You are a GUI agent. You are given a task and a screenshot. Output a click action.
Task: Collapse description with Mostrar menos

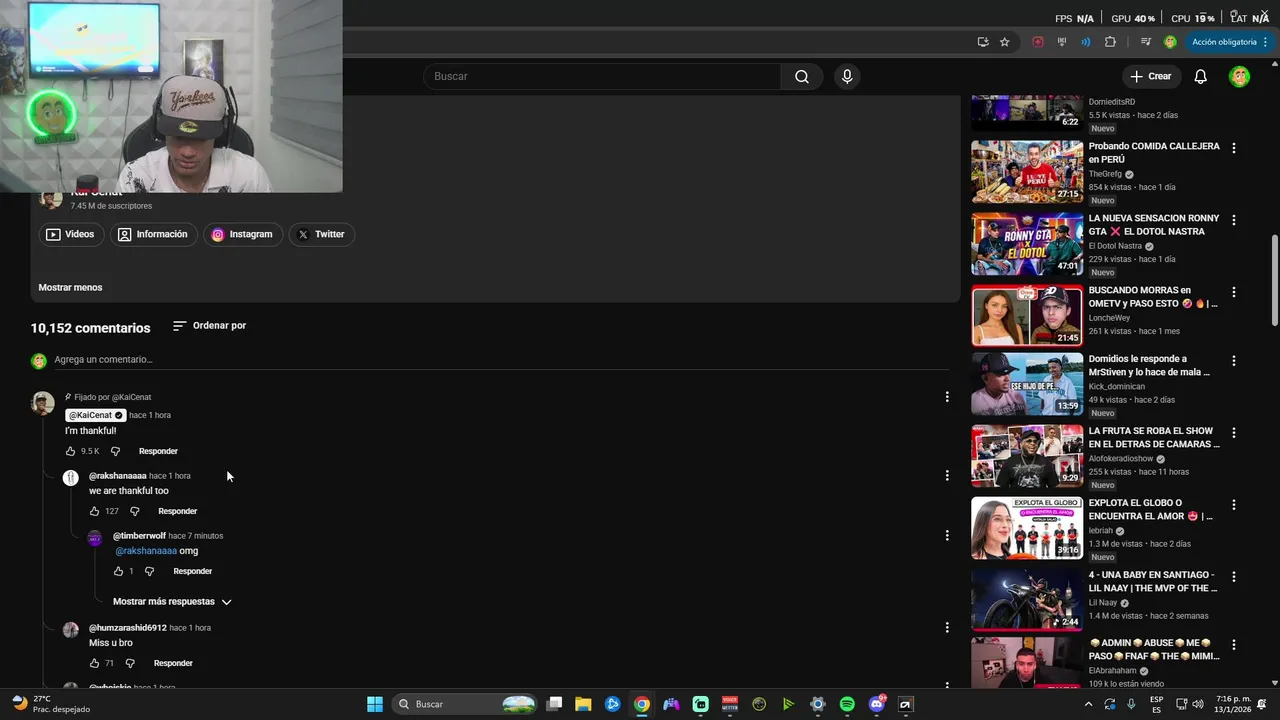(70, 287)
